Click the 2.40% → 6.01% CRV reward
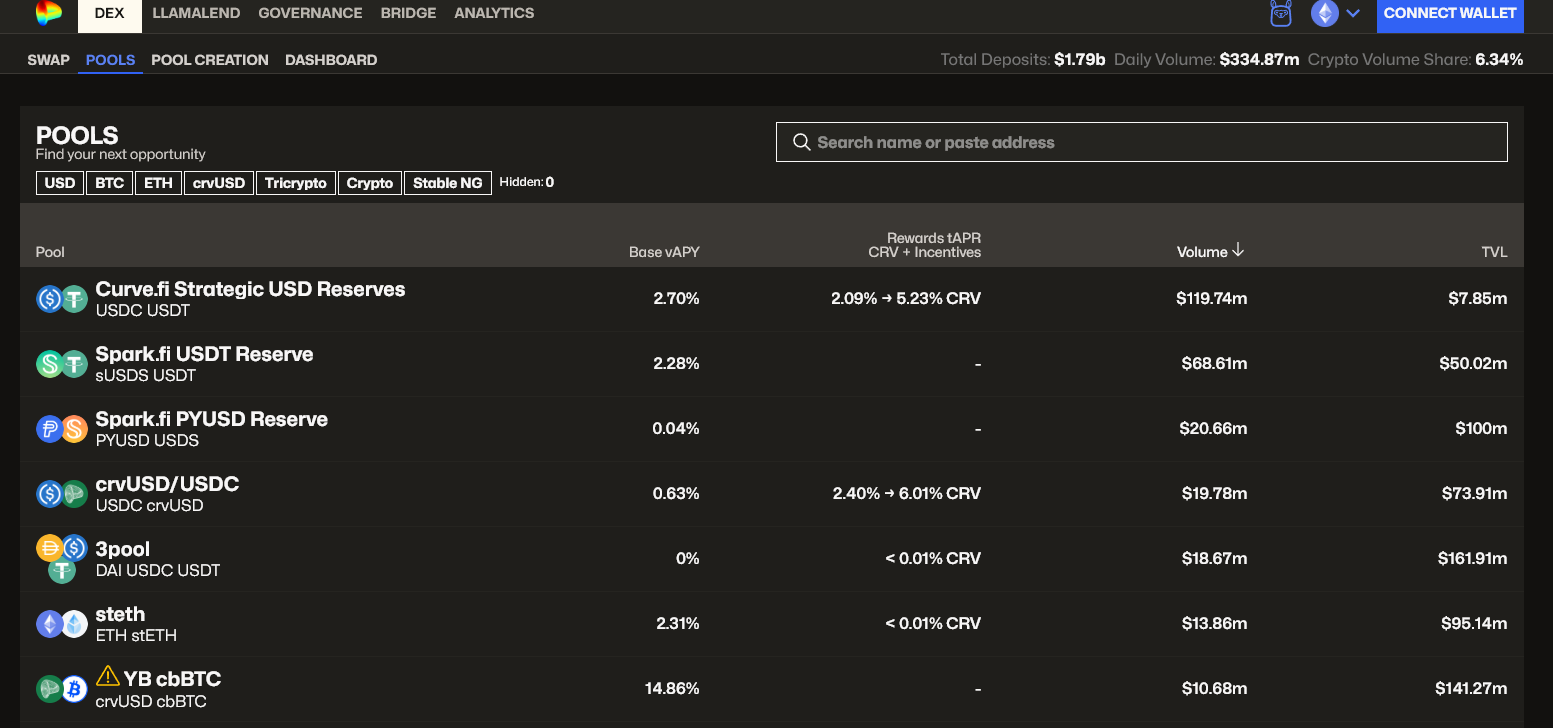The height and width of the screenshot is (728, 1553). point(906,493)
